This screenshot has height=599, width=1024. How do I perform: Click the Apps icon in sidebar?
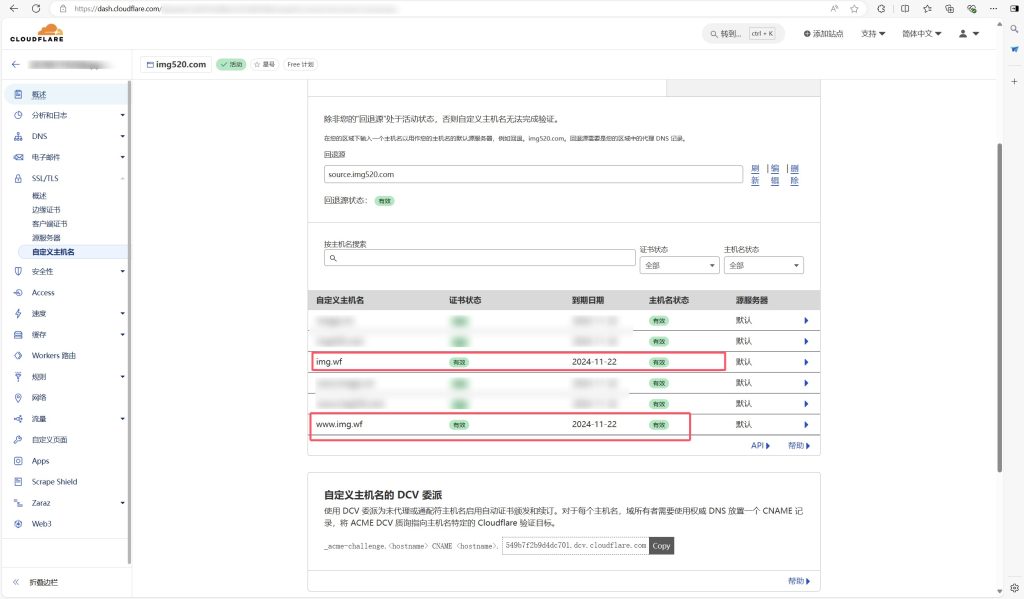tap(18, 461)
